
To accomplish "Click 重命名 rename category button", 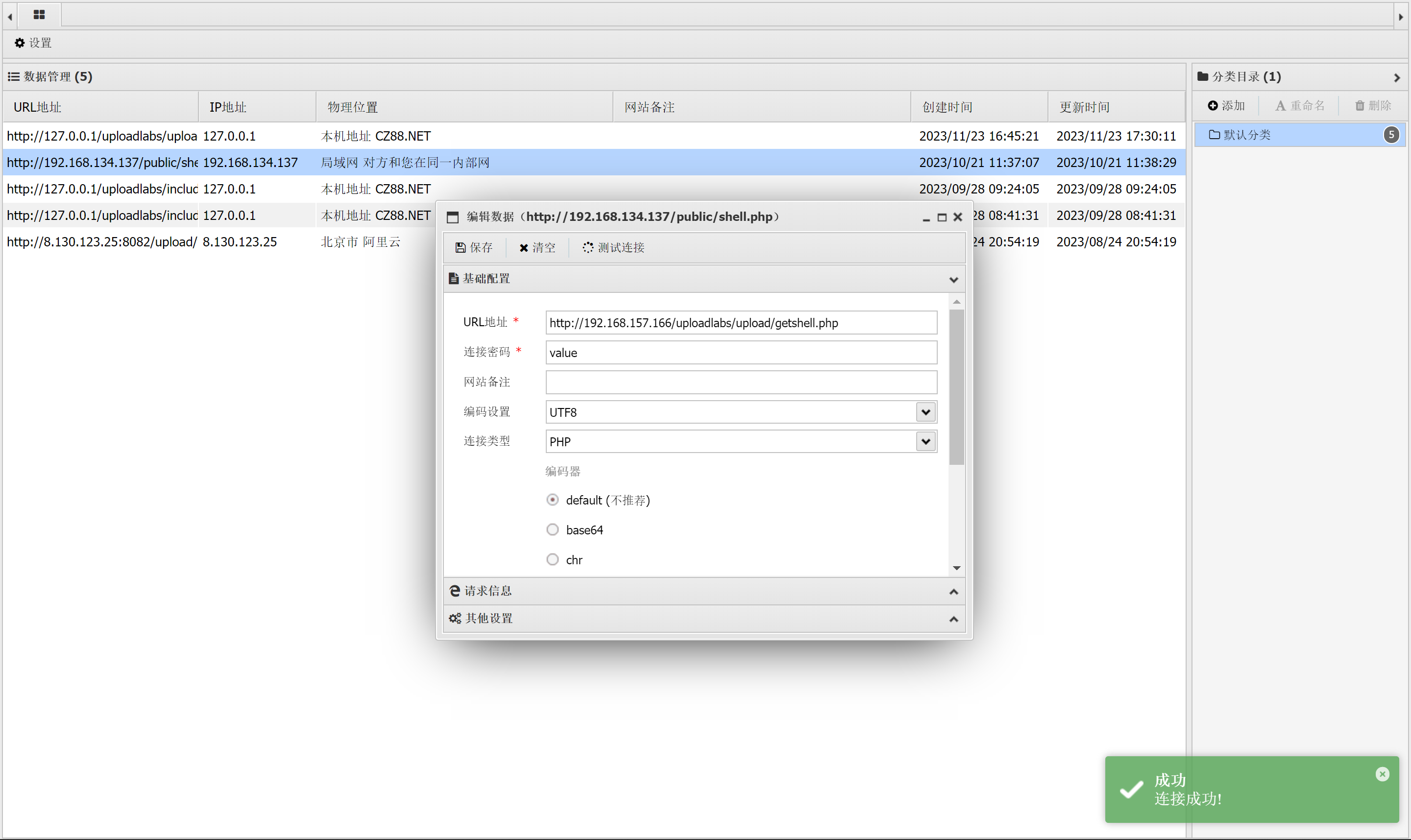I will [1299, 106].
